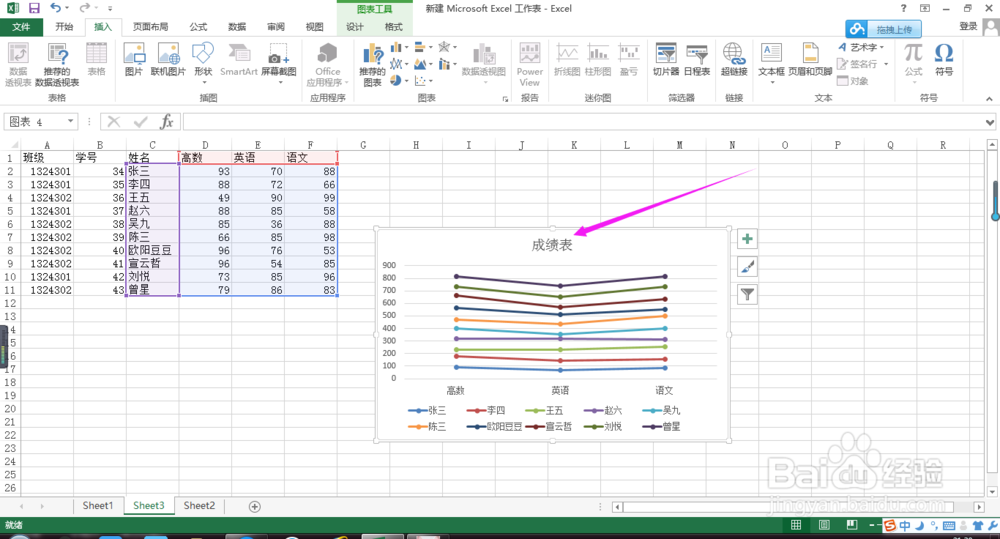The width and height of the screenshot is (1000, 539).
Task: Take a screenshot with 屏幕截图
Action: (279, 63)
